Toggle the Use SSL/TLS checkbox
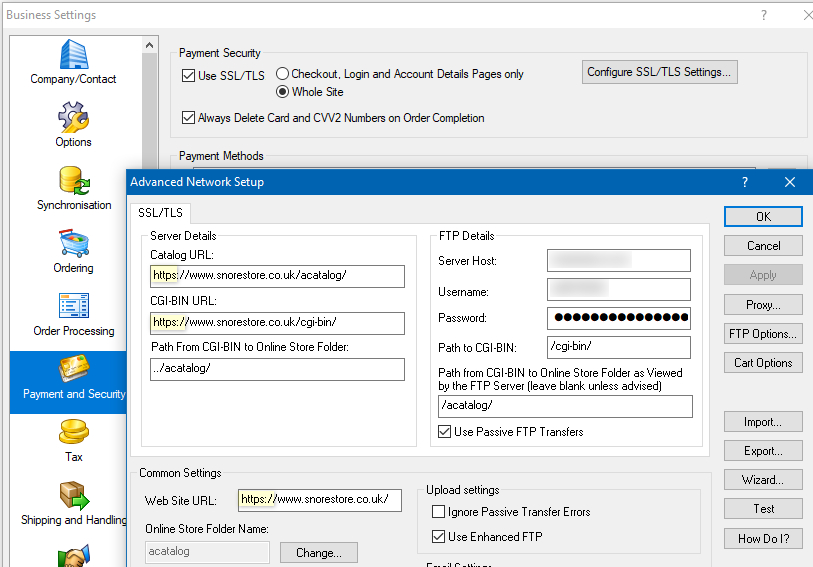This screenshot has height=567, width=813. click(189, 75)
